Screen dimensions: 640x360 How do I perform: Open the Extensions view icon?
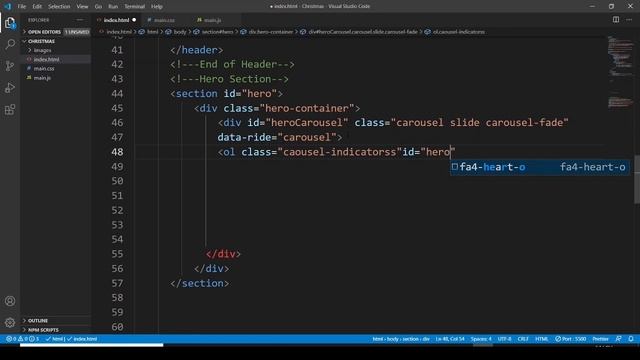10,109
